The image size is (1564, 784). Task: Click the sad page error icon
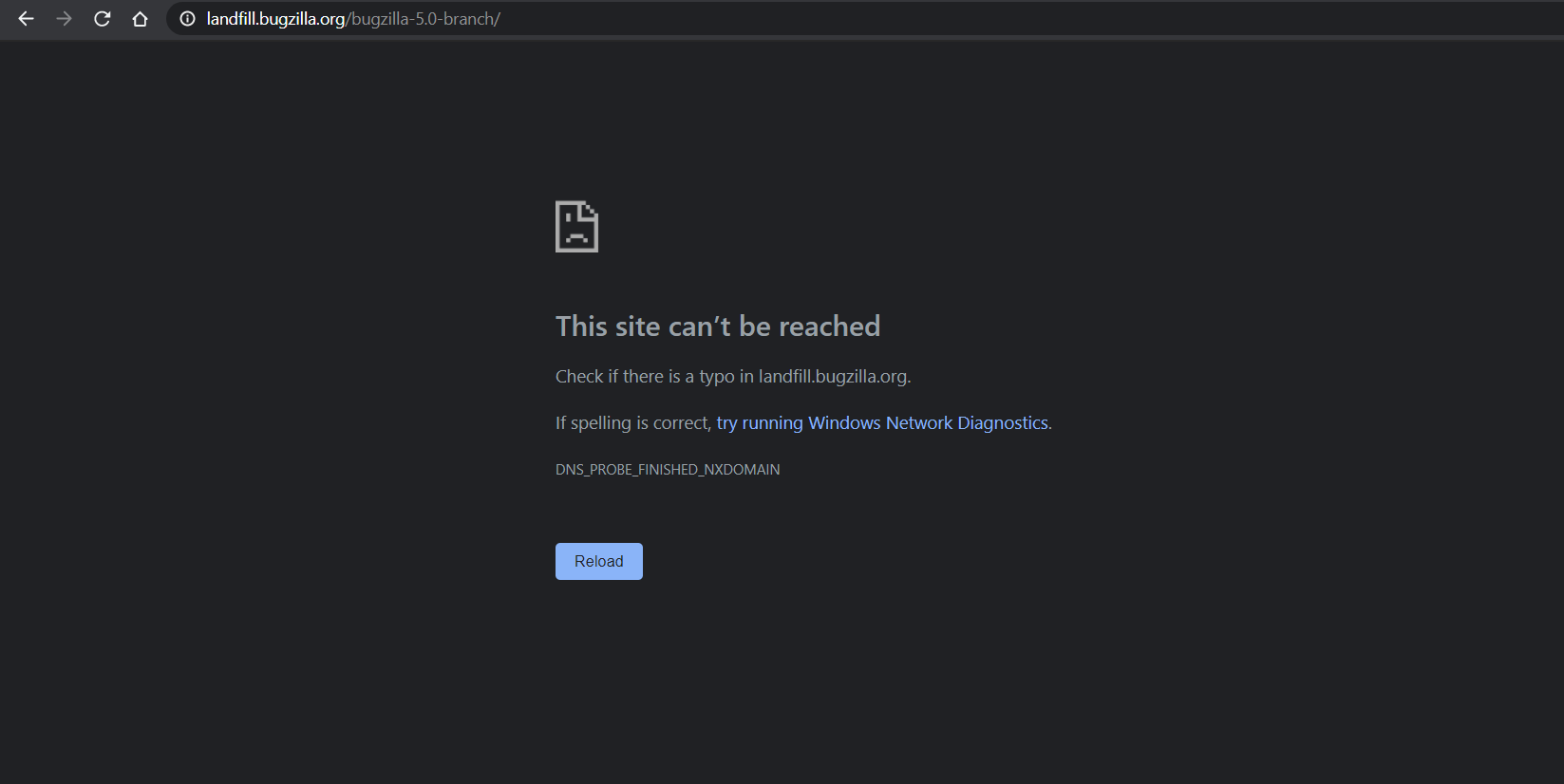click(x=576, y=227)
